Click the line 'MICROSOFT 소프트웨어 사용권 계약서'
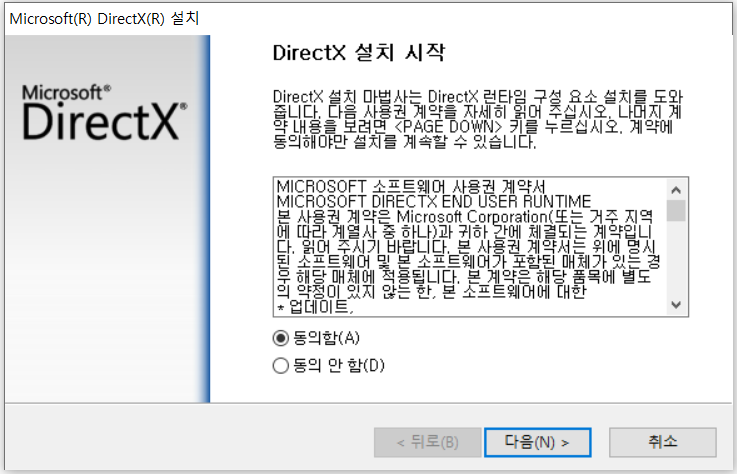The width and height of the screenshot is (737, 474). (x=411, y=187)
